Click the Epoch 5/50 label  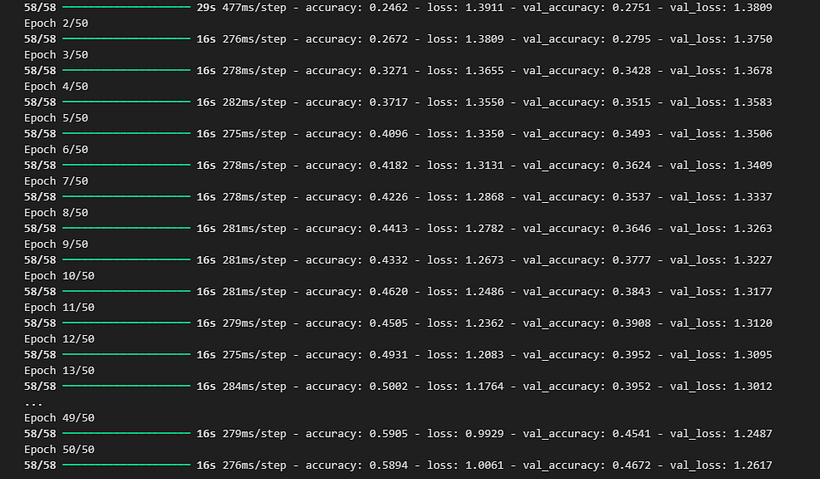point(56,118)
